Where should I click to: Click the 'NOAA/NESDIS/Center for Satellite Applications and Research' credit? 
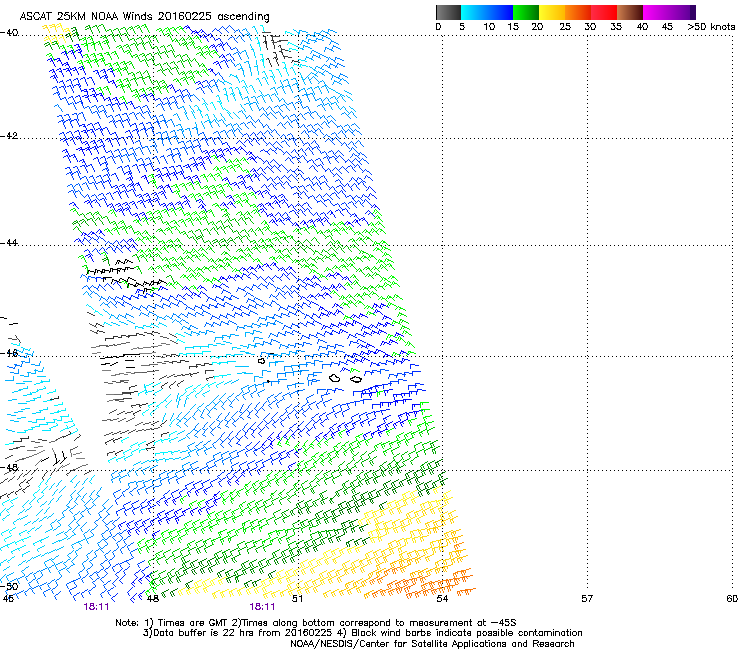coord(432,644)
